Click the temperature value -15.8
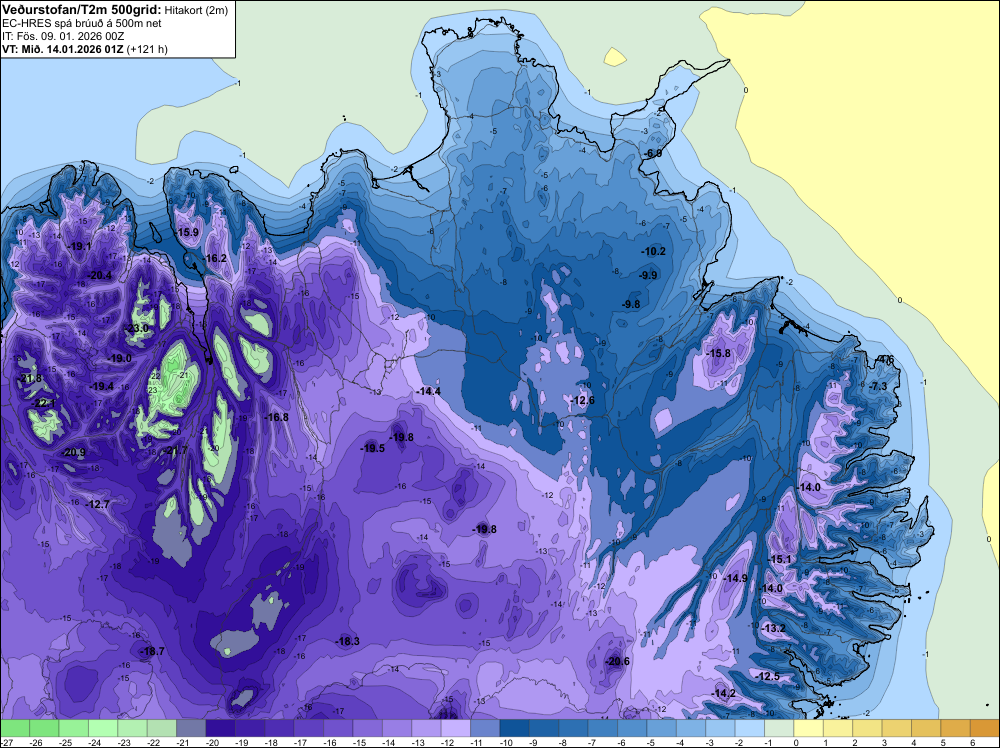 click(x=719, y=353)
